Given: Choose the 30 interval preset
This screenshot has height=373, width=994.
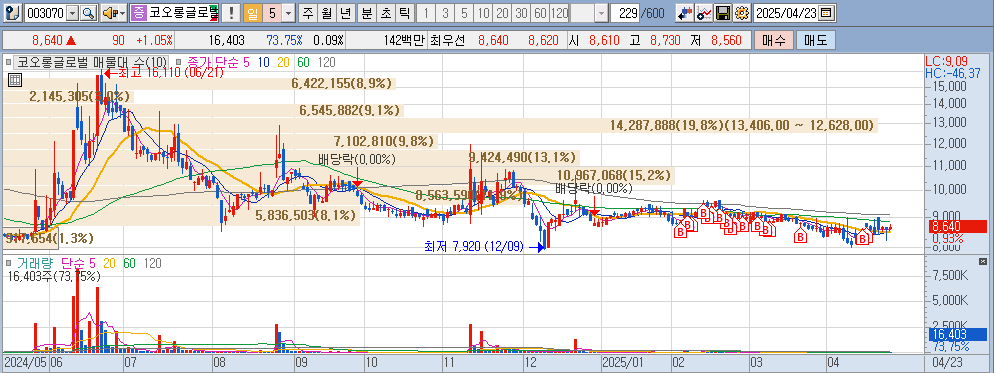Looking at the screenshot, I should pos(522,13).
